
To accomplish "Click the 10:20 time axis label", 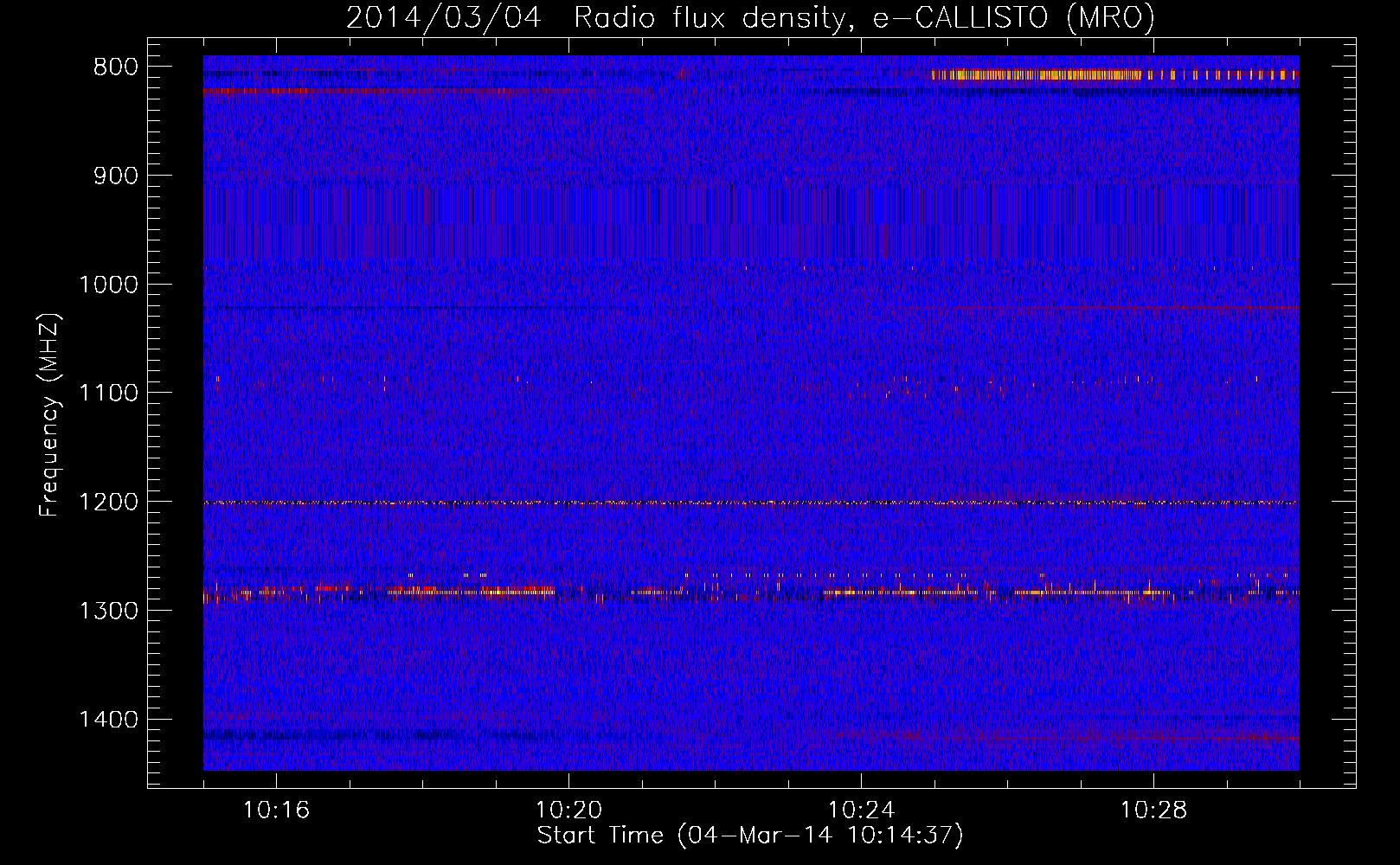I will 568,811.
